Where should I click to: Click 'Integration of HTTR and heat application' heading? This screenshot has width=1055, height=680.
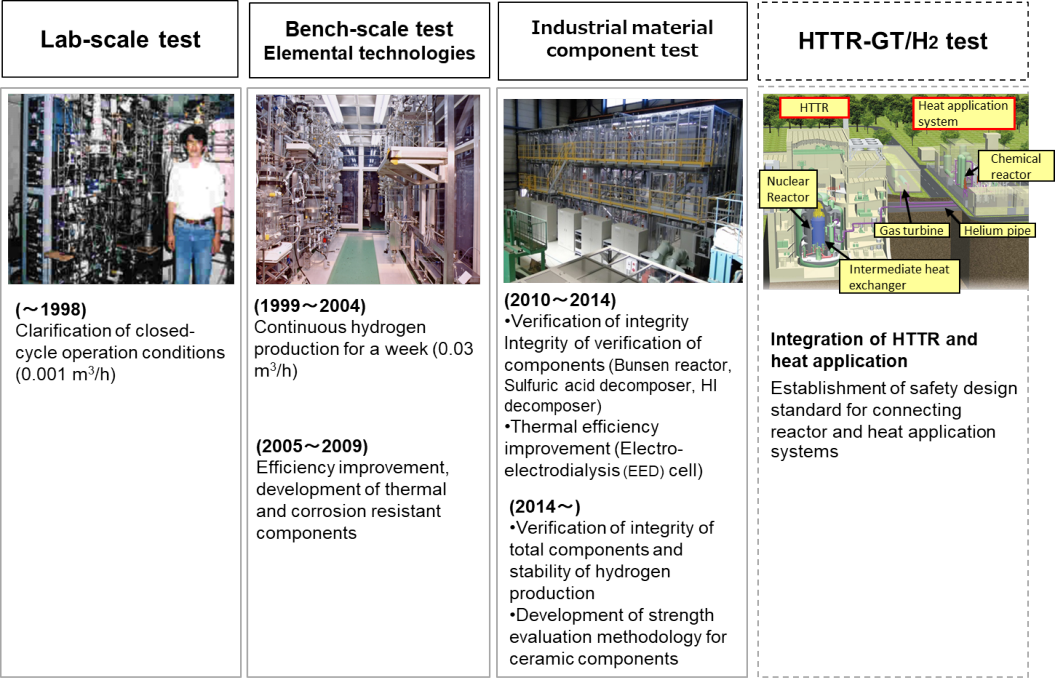(x=874, y=350)
